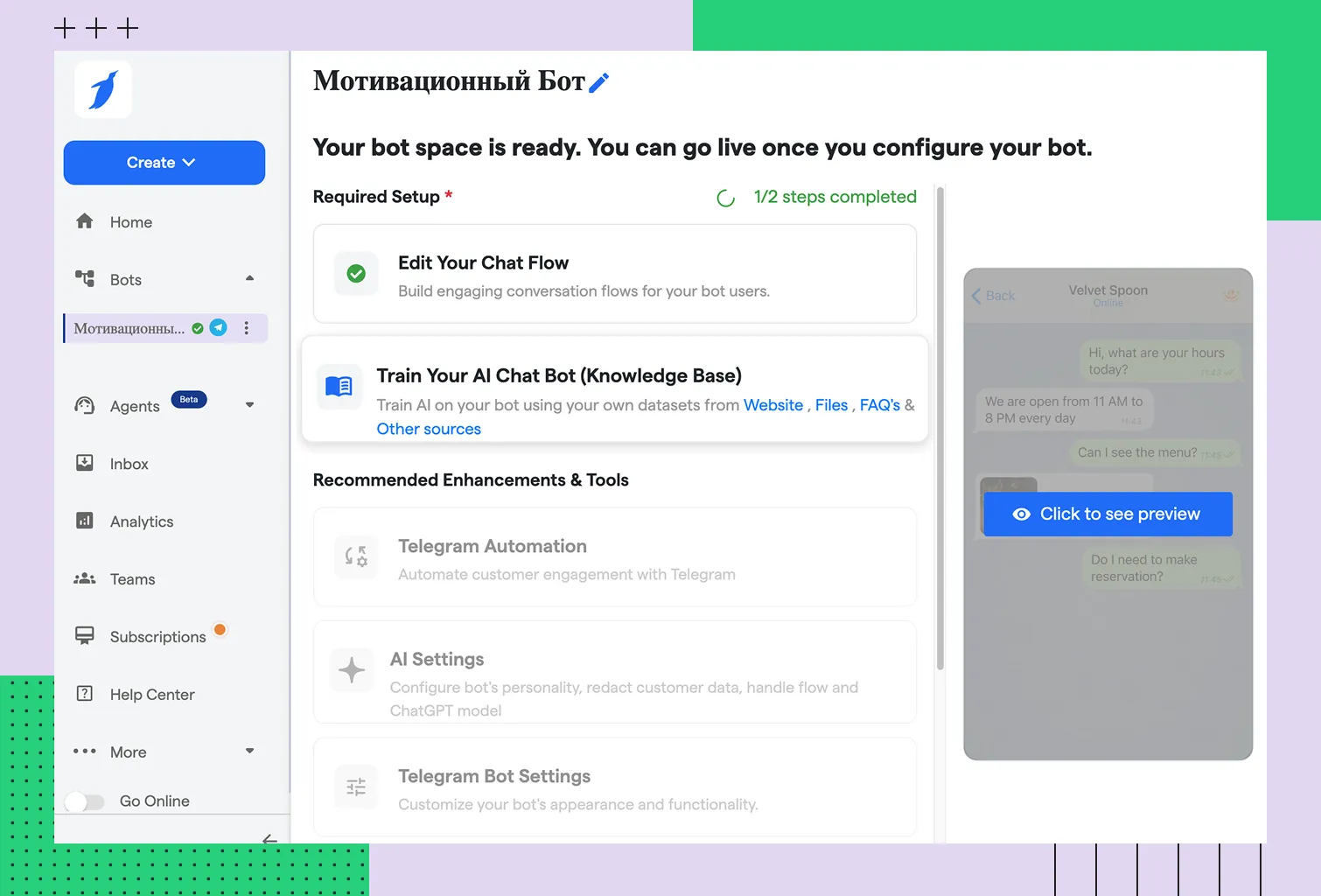Expand the Agents menu arrow

249,405
